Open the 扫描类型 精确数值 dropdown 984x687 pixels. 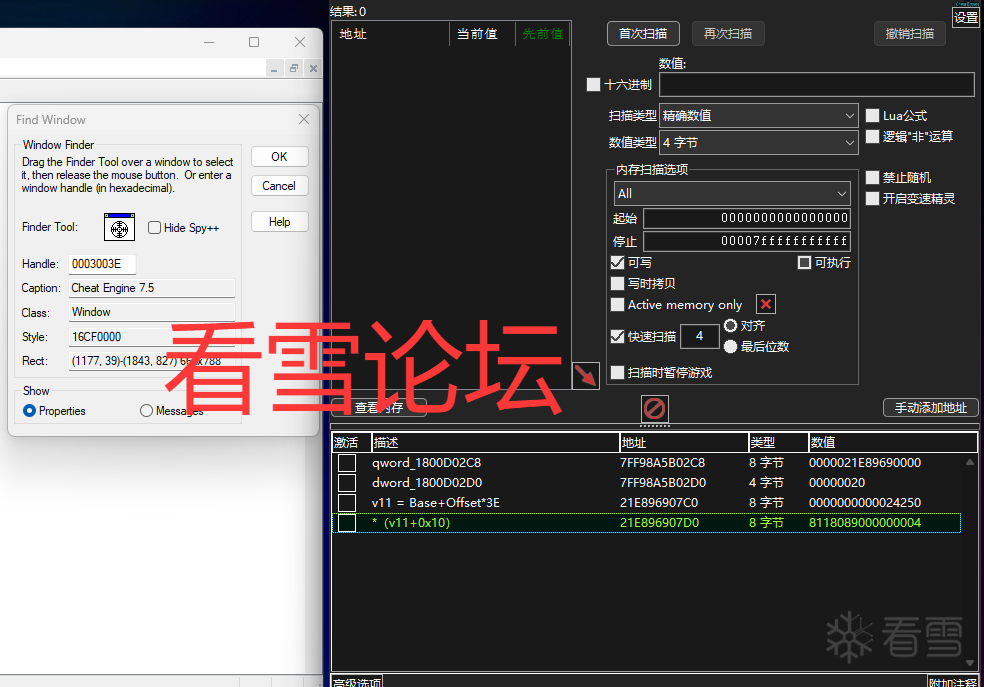pos(759,115)
